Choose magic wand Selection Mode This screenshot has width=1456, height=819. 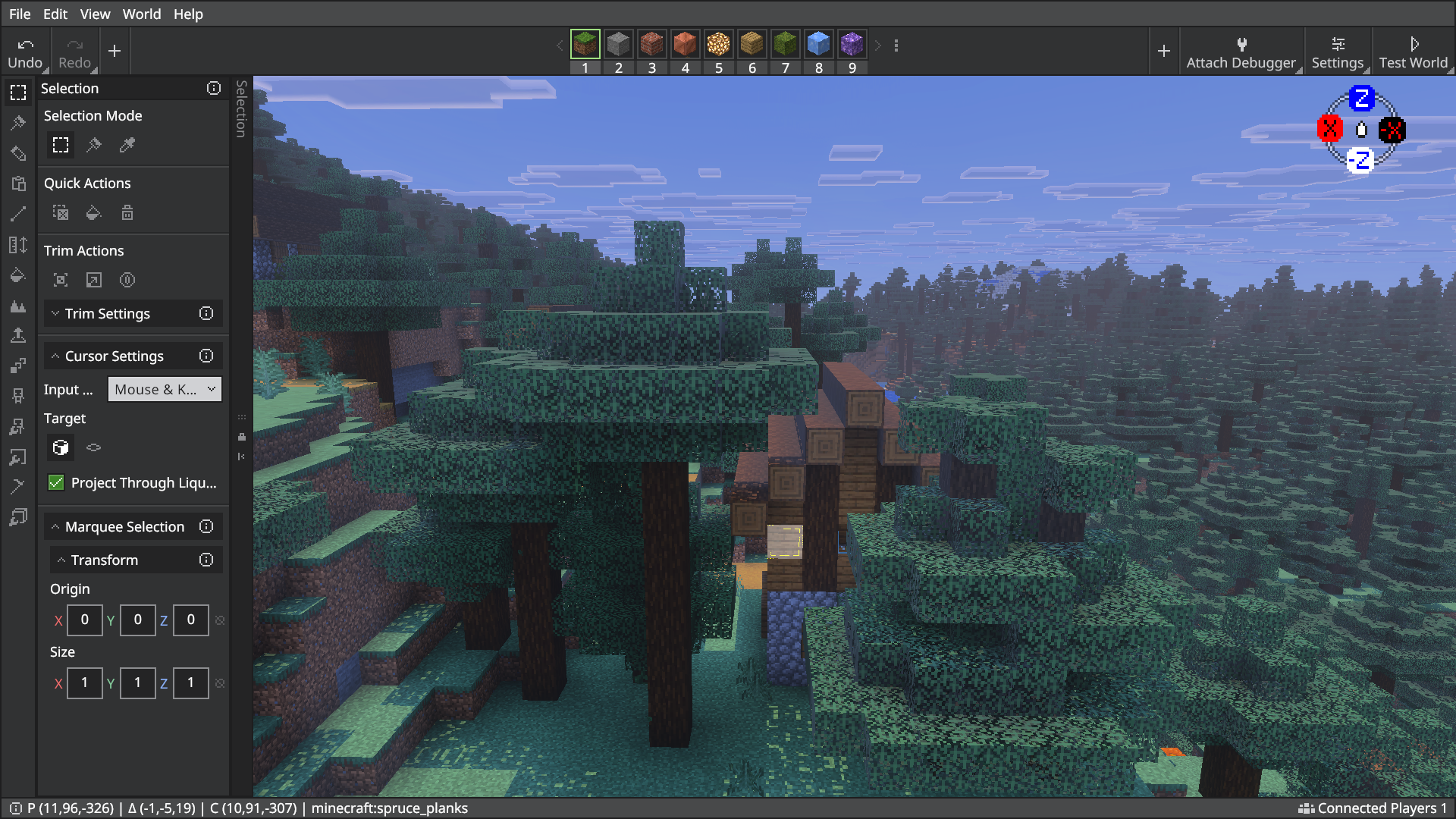point(93,145)
